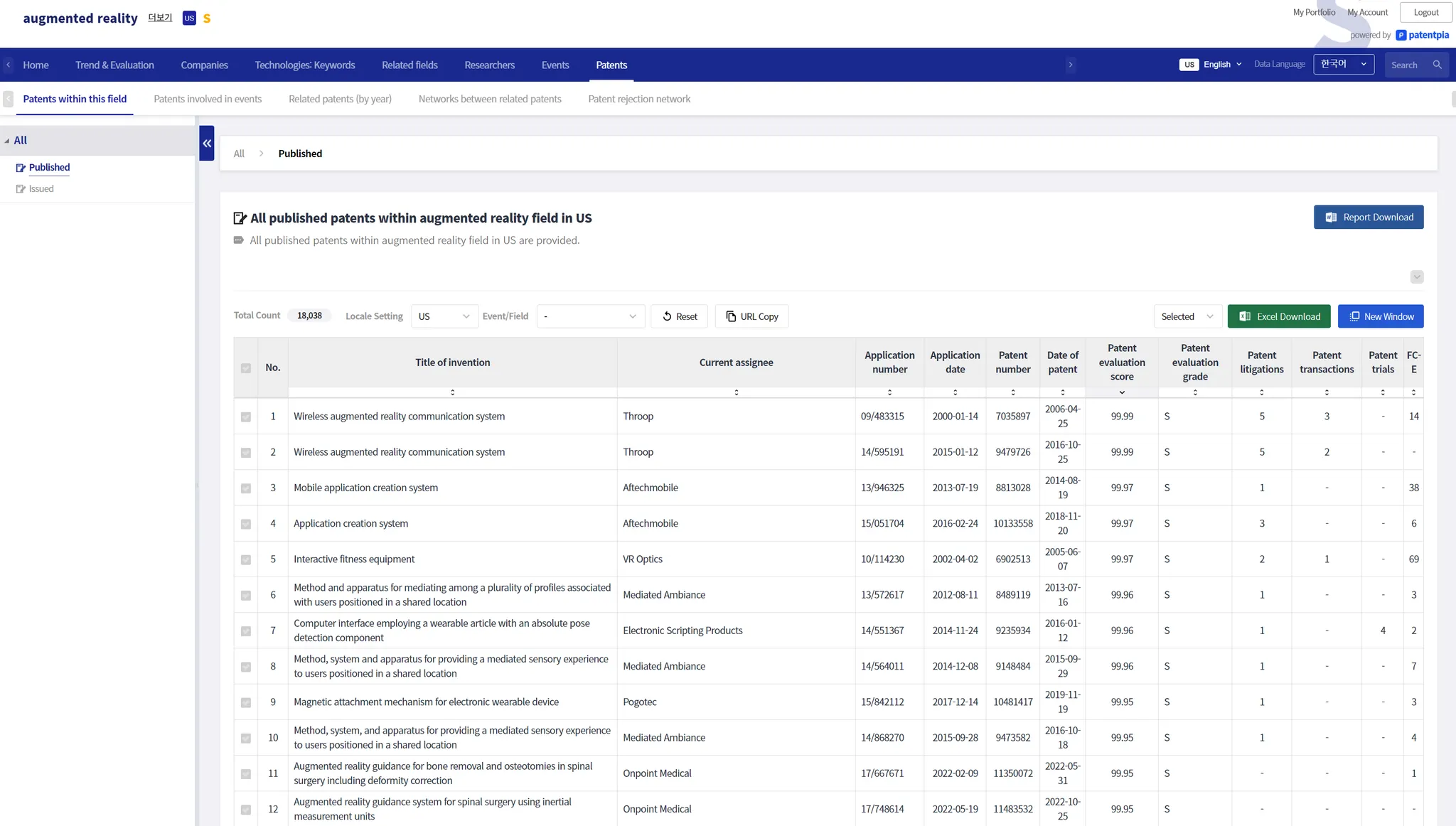Viewport: 1456px width, 826px height.
Task: Open results in New Window
Action: [x=1380, y=316]
